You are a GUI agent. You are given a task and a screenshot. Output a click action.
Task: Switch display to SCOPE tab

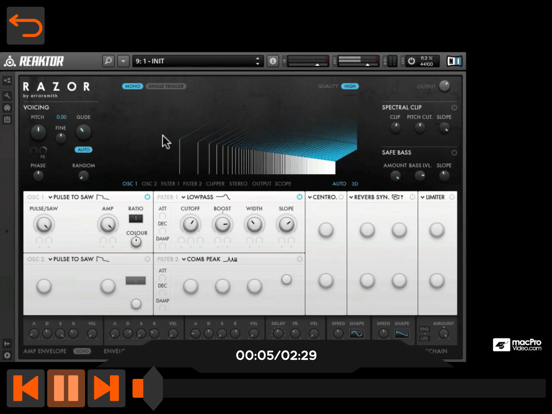pyautogui.click(x=283, y=184)
